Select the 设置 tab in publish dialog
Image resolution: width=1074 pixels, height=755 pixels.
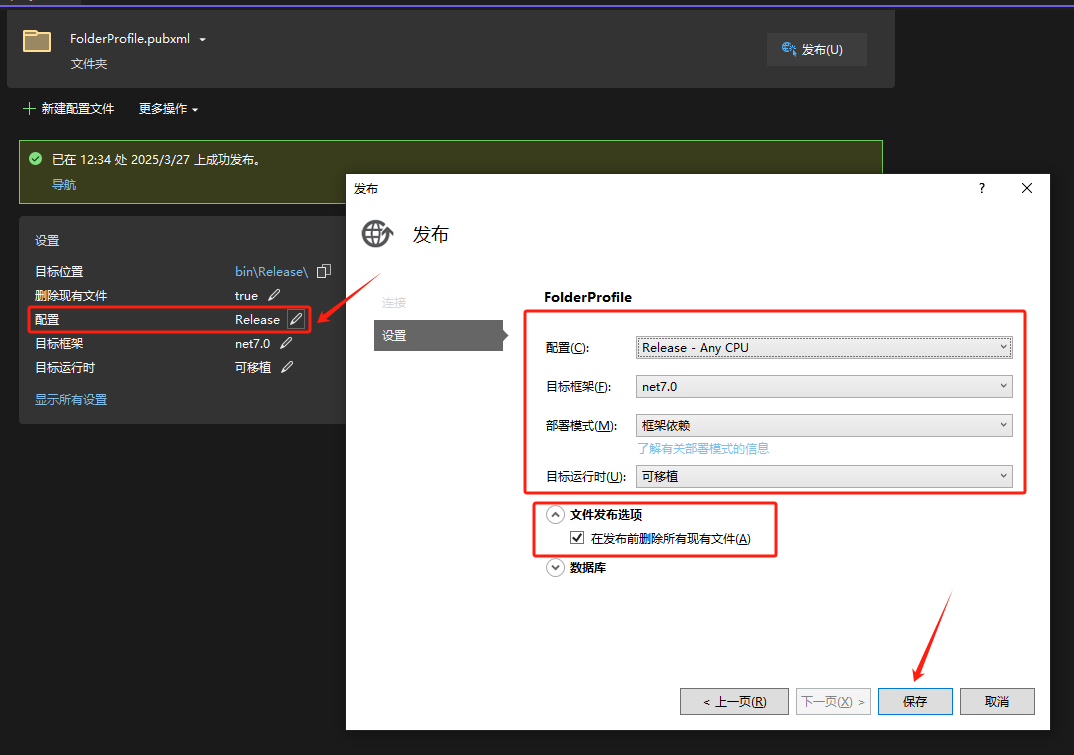437,336
